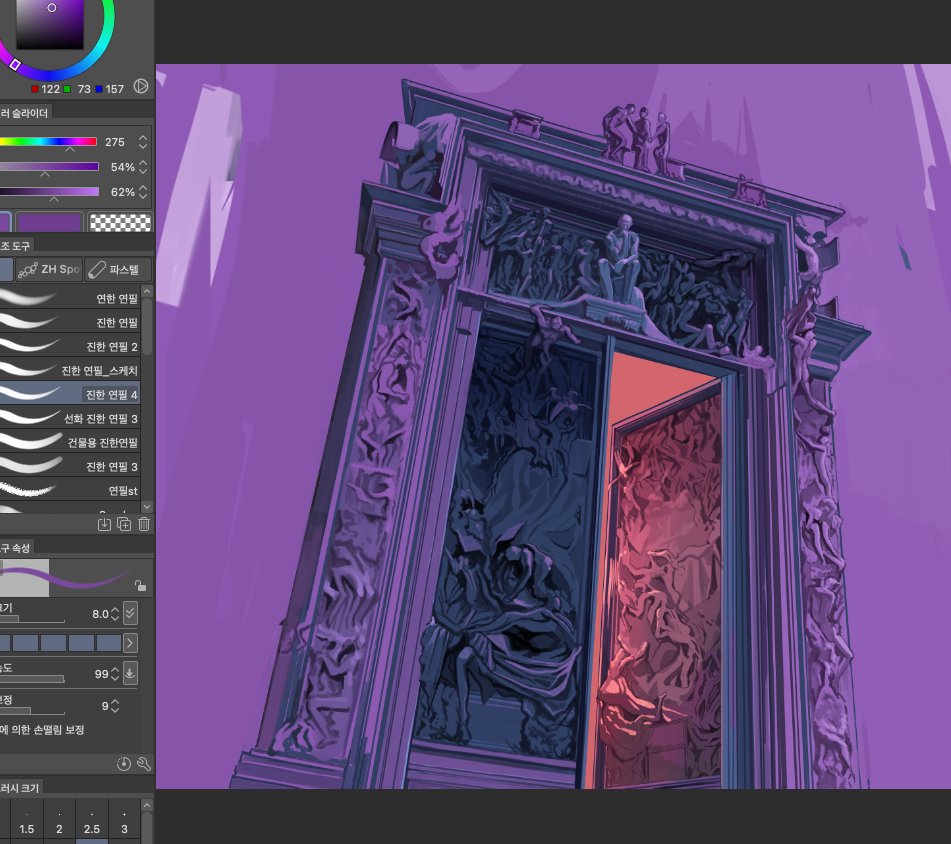Adjust the brush size slider bar
The width and height of the screenshot is (951, 844).
click(32, 619)
